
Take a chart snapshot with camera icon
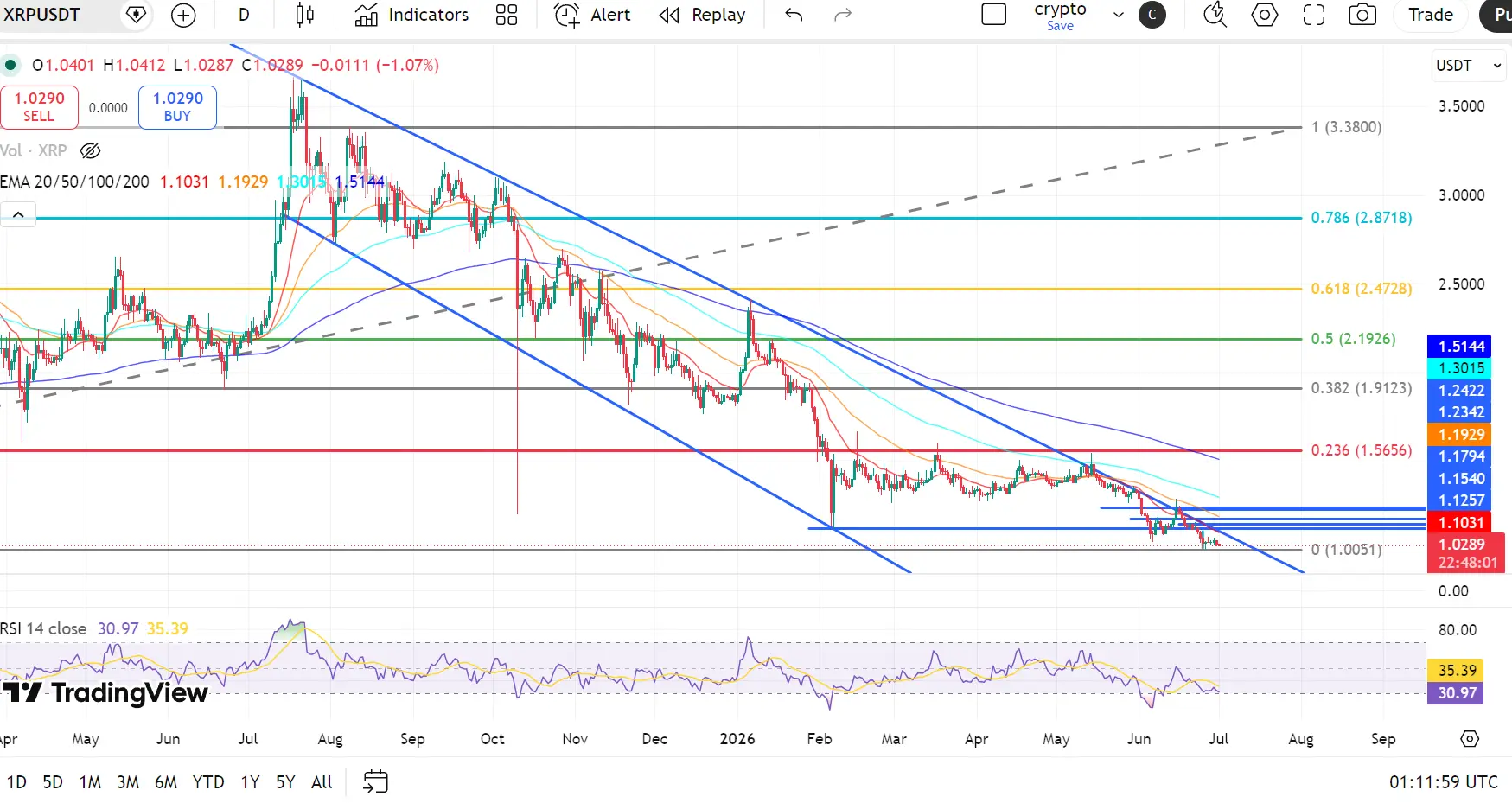tap(1362, 15)
